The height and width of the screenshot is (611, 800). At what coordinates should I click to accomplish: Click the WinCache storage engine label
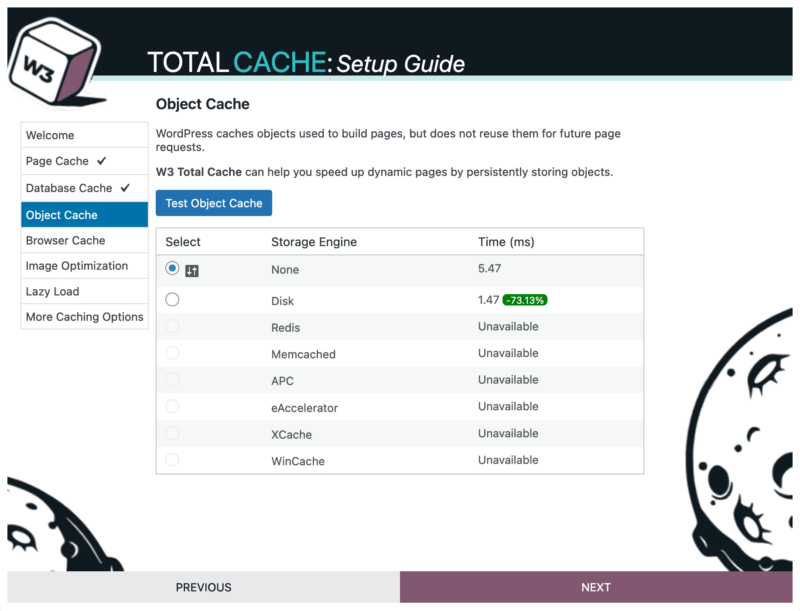tap(297, 461)
